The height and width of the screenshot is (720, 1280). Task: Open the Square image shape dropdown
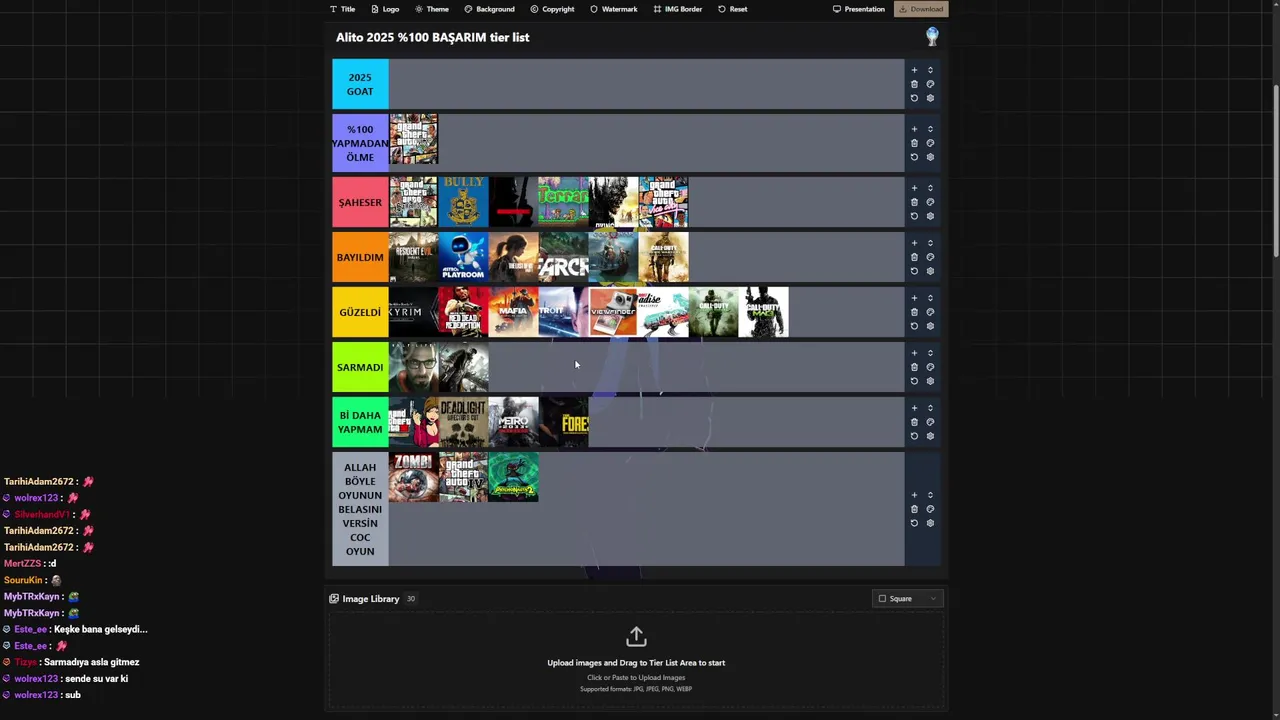(908, 599)
